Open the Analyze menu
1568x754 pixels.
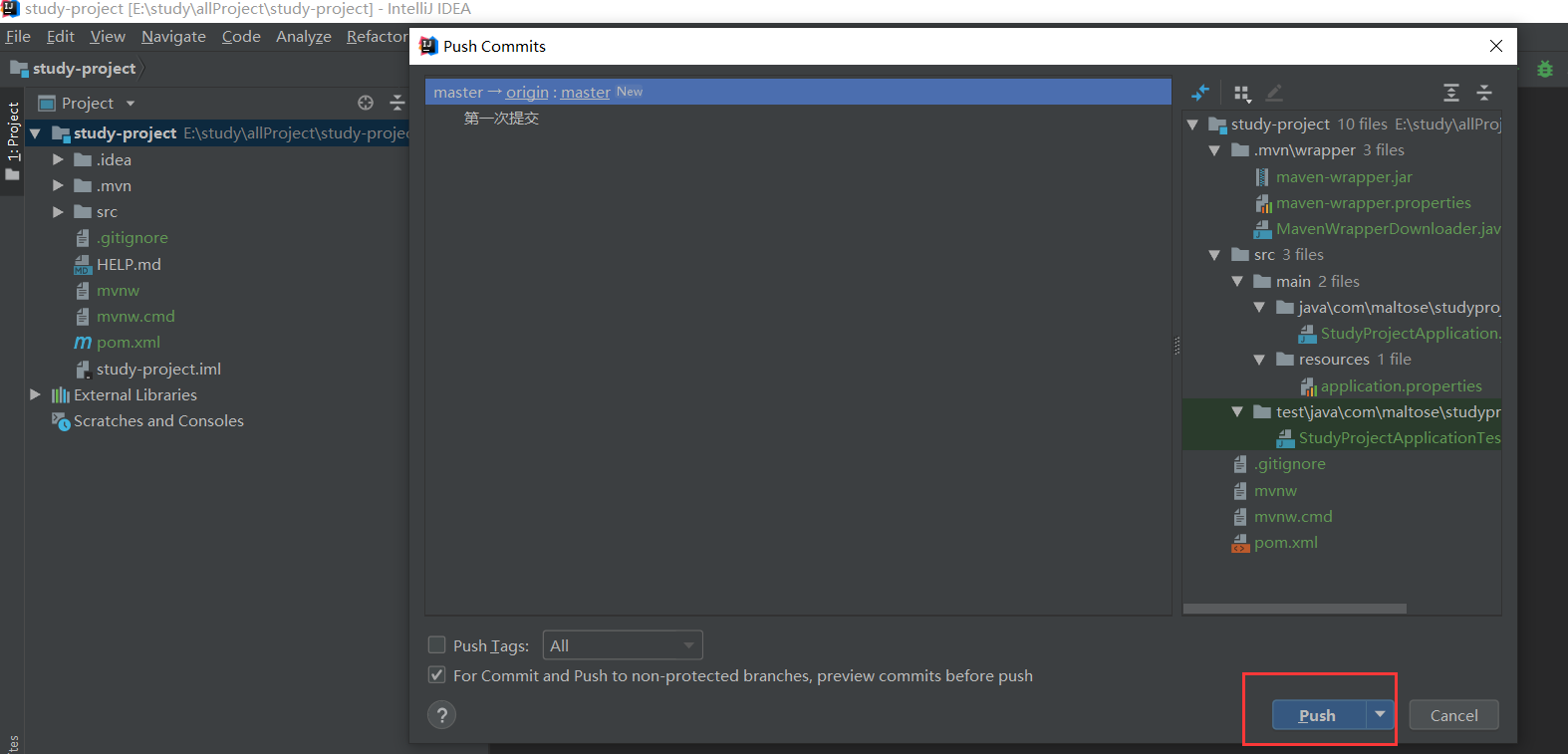(304, 37)
